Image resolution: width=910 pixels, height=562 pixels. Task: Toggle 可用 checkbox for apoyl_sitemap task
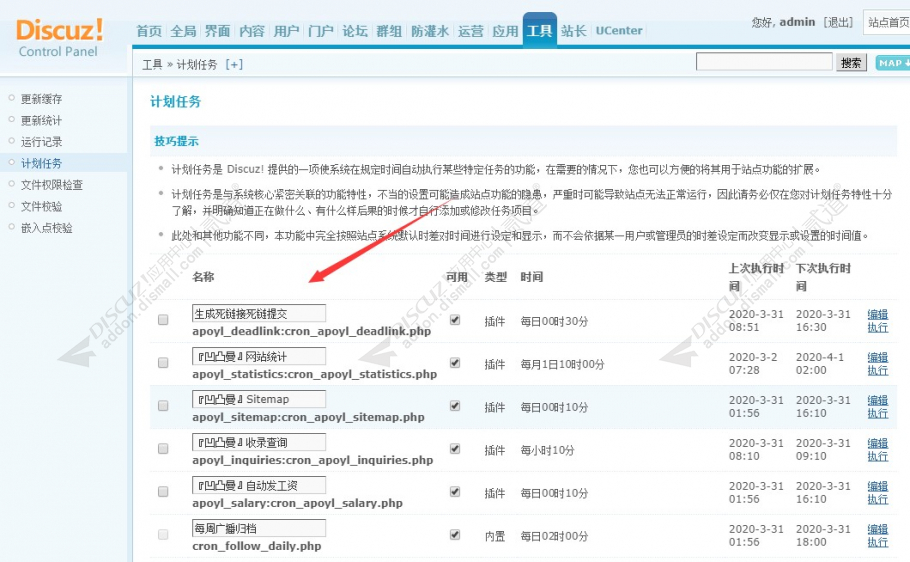455,406
